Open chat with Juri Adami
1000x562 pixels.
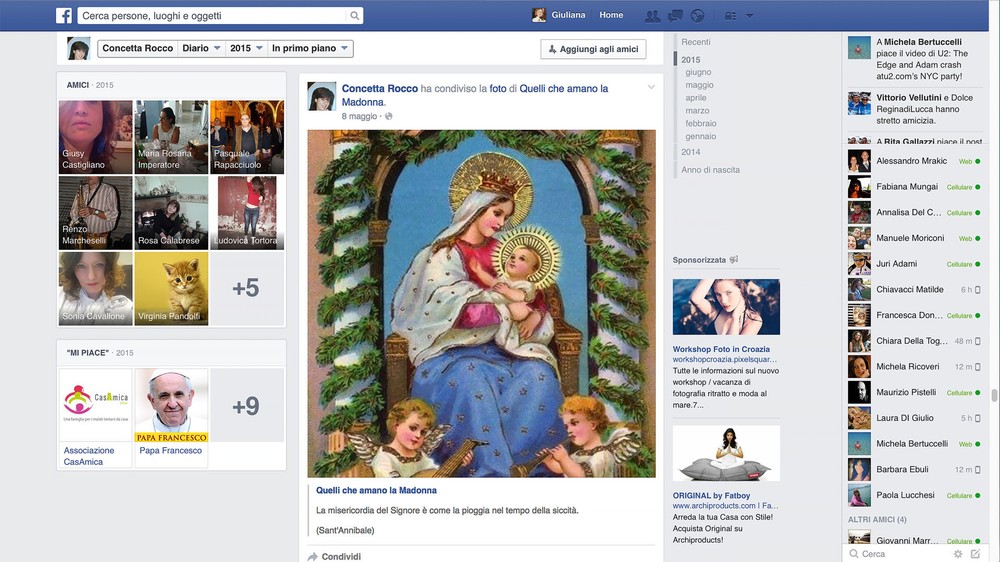[915, 264]
